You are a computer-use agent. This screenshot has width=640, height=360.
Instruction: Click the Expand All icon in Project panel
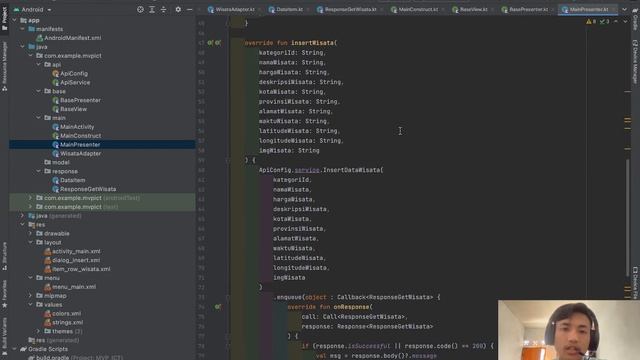click(152, 9)
